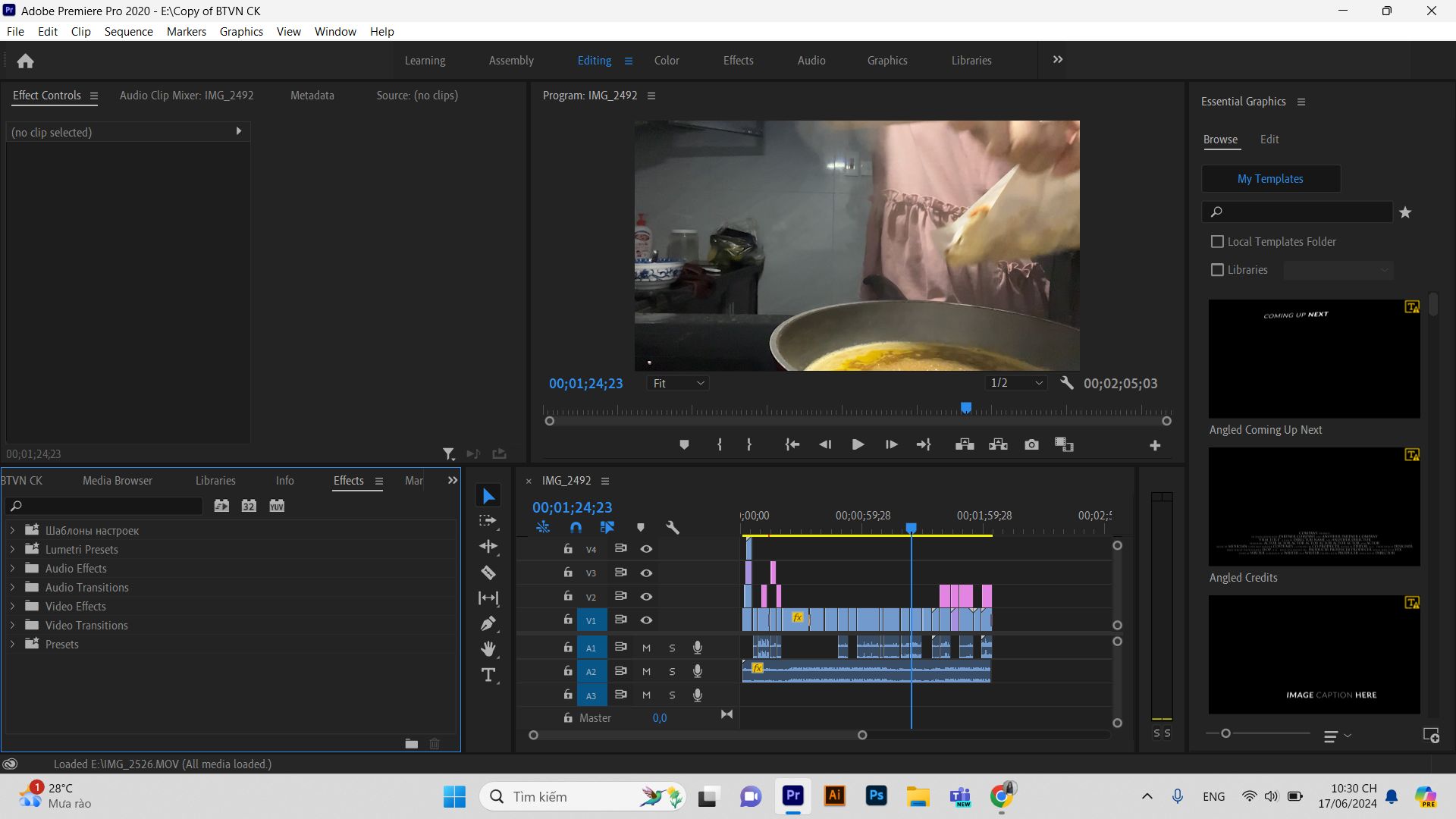Select Angled Coming Up Next template
This screenshot has width=1456, height=819.
(x=1313, y=359)
